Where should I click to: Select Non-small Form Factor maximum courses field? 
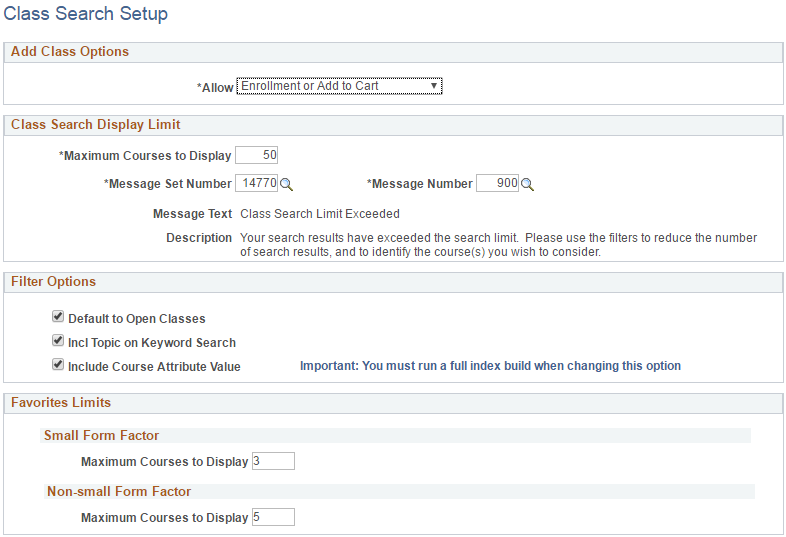pos(273,517)
